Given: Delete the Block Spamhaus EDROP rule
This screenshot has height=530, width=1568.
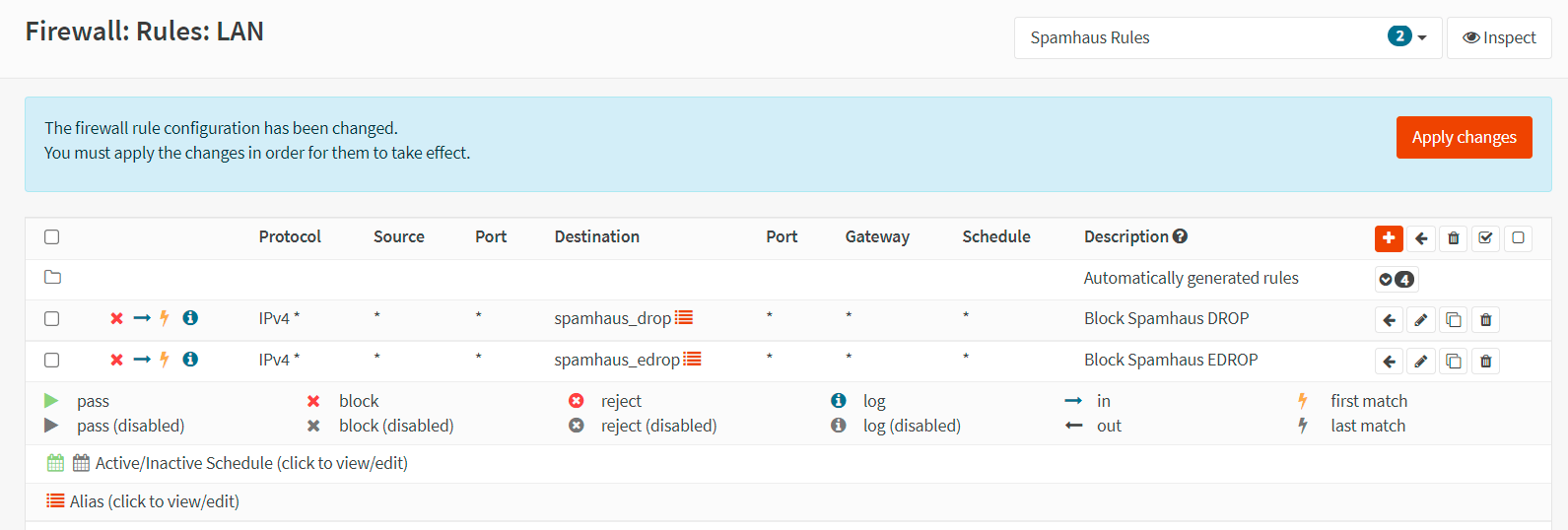Looking at the screenshot, I should coord(1485,362).
